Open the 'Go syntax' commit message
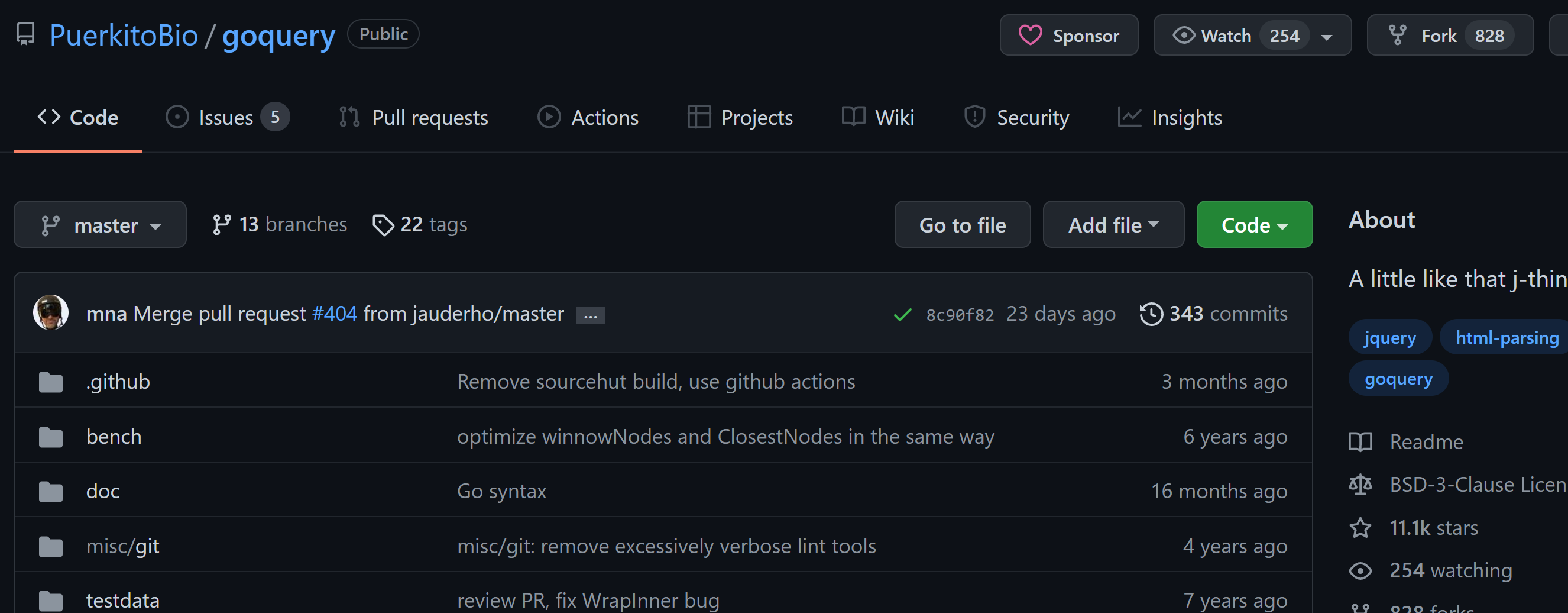The image size is (1568, 613). click(501, 491)
